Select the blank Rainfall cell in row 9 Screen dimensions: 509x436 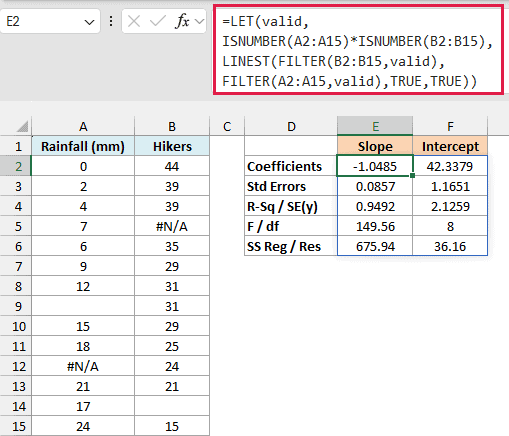click(83, 306)
